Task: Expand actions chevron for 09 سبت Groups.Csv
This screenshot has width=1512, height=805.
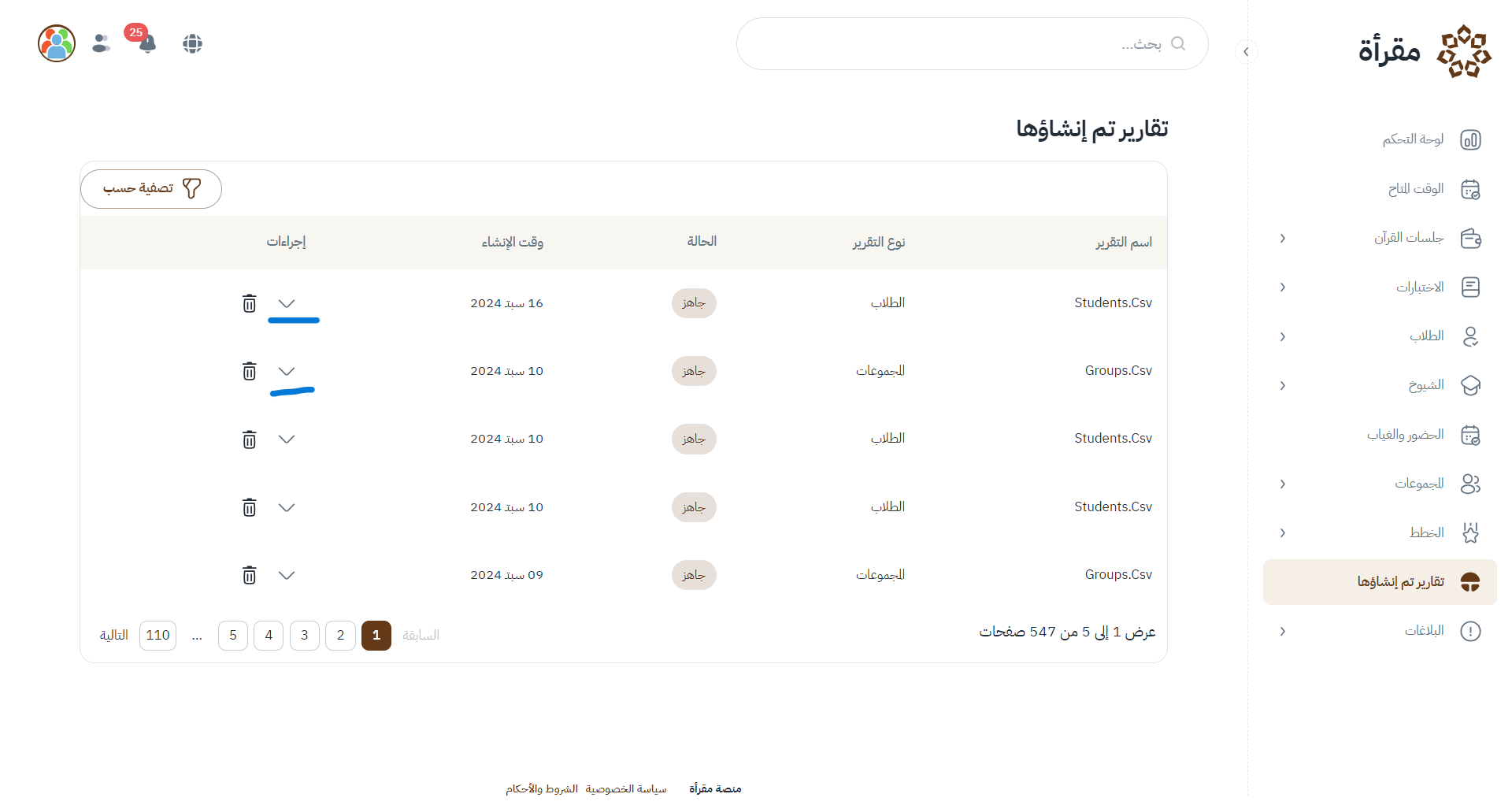Action: click(x=287, y=575)
